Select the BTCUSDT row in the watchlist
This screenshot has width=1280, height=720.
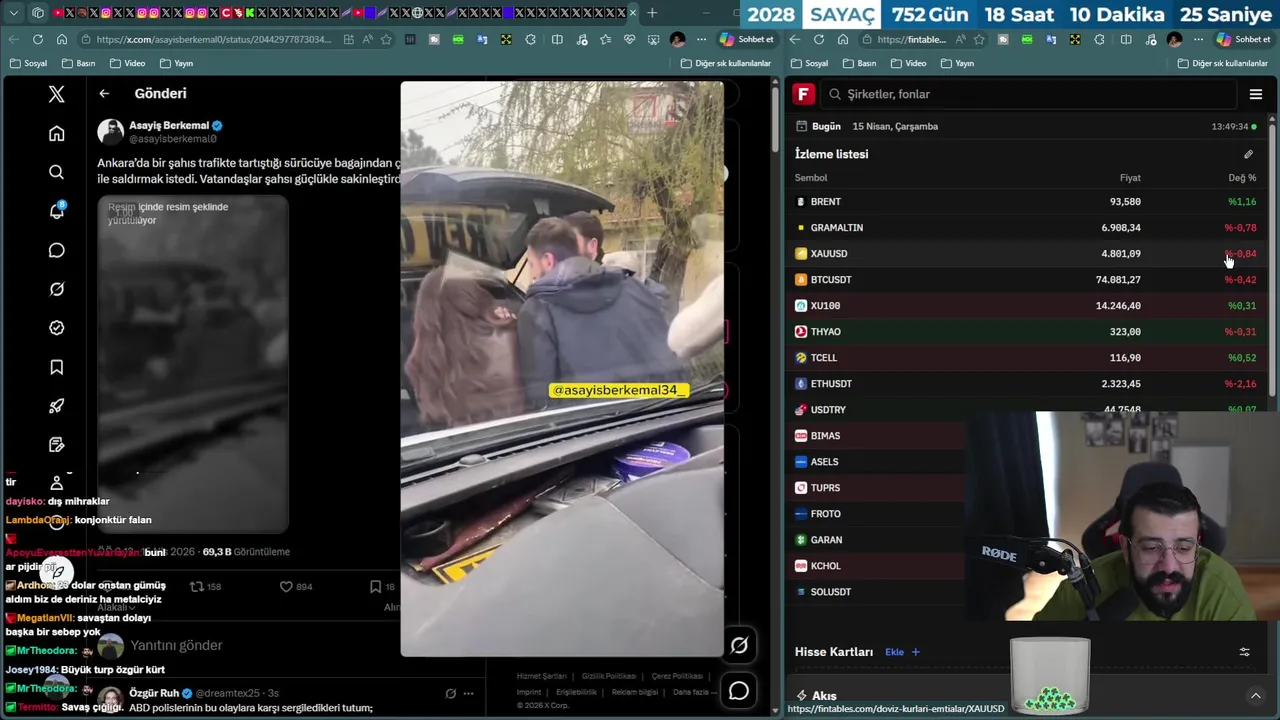tap(1026, 279)
